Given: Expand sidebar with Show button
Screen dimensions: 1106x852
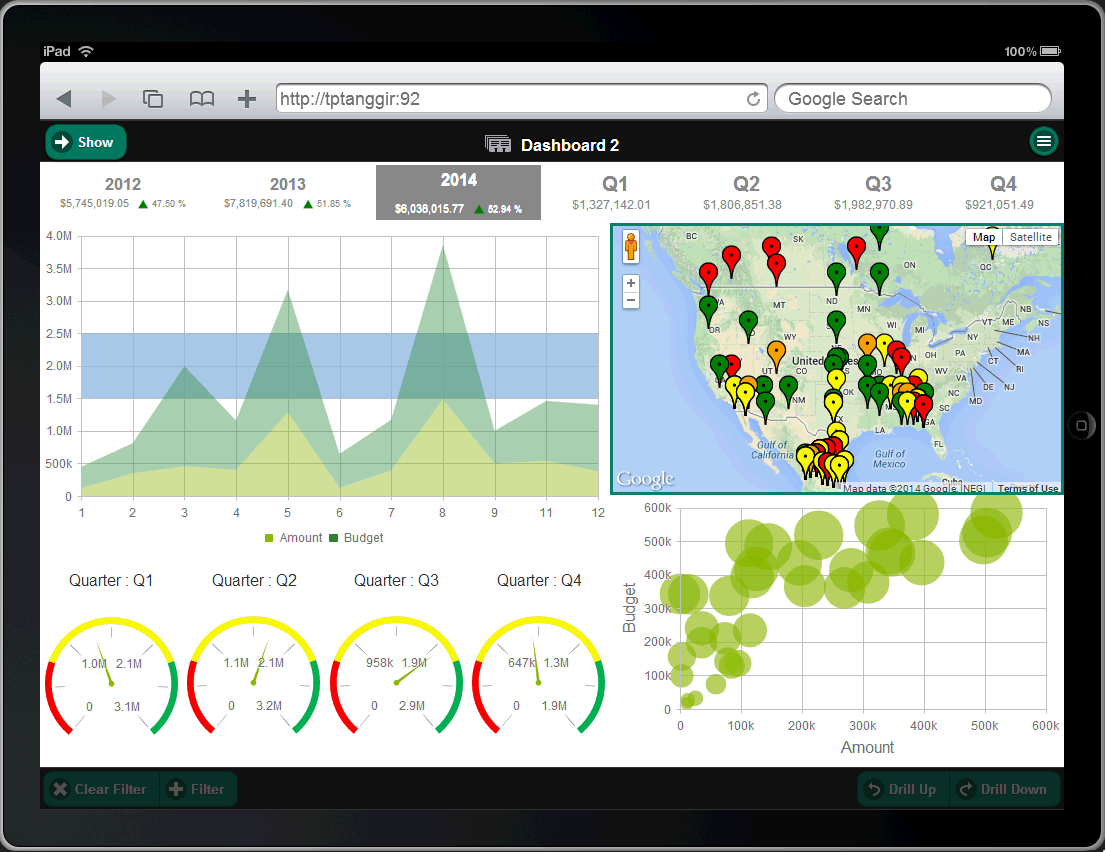Looking at the screenshot, I should tap(86, 142).
